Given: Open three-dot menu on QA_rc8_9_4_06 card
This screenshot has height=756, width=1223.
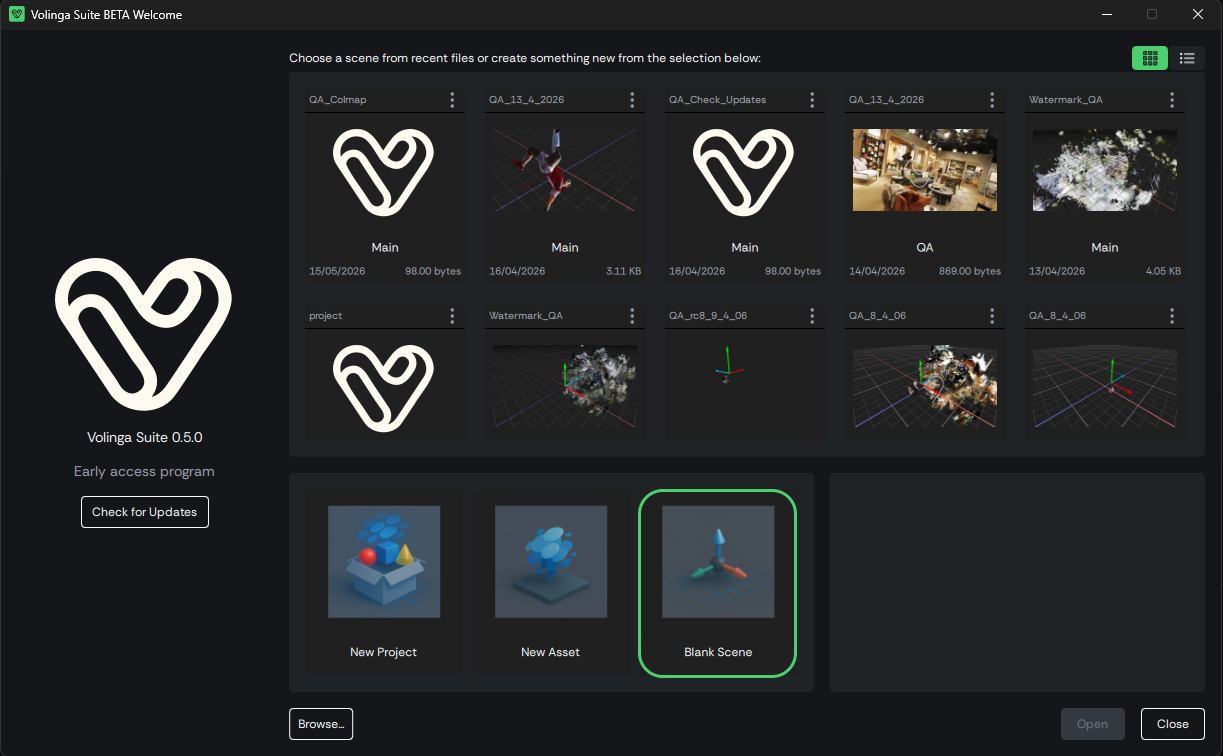Looking at the screenshot, I should tap(812, 316).
